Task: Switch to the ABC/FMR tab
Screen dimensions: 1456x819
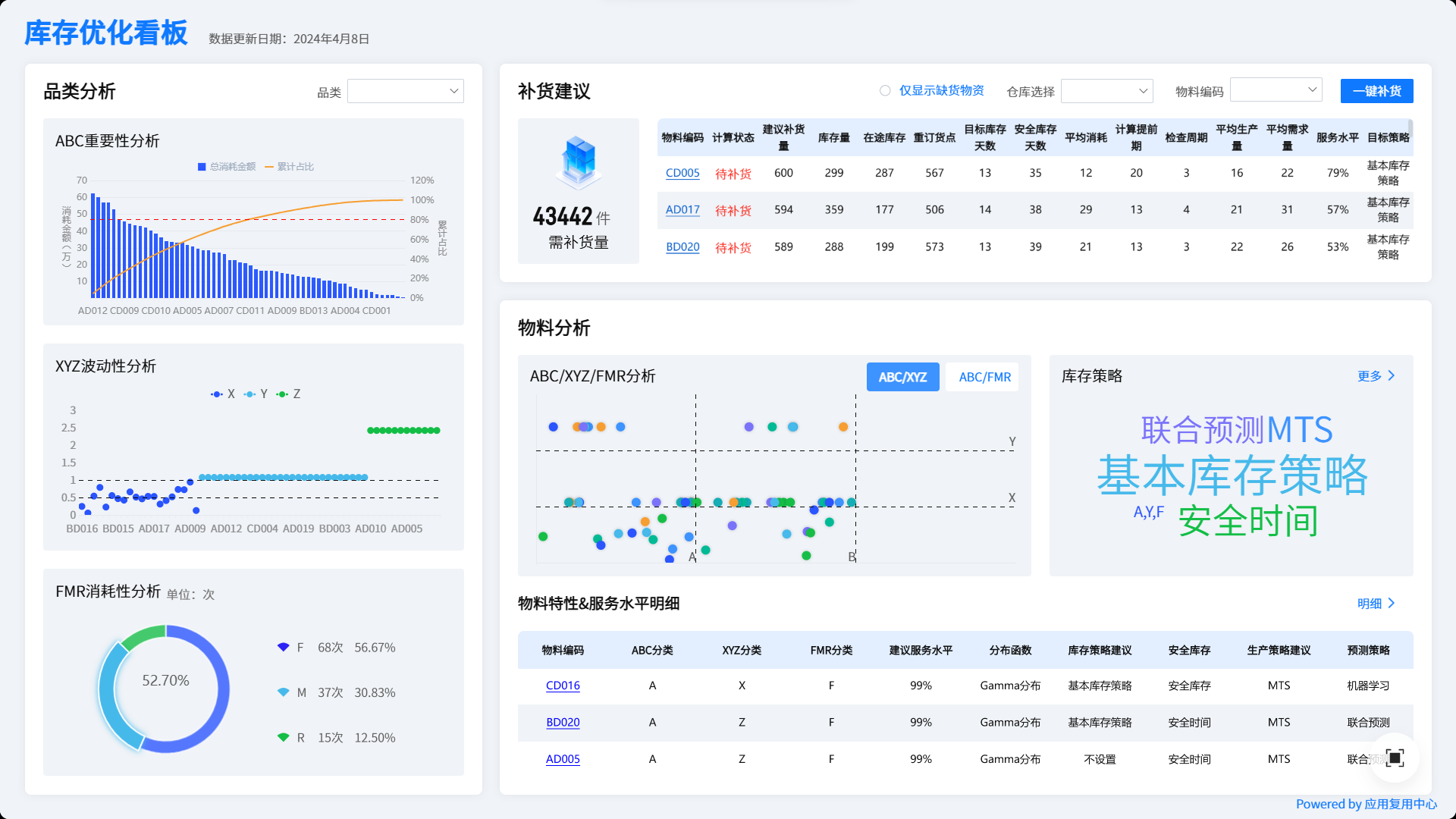Action: coord(984,377)
